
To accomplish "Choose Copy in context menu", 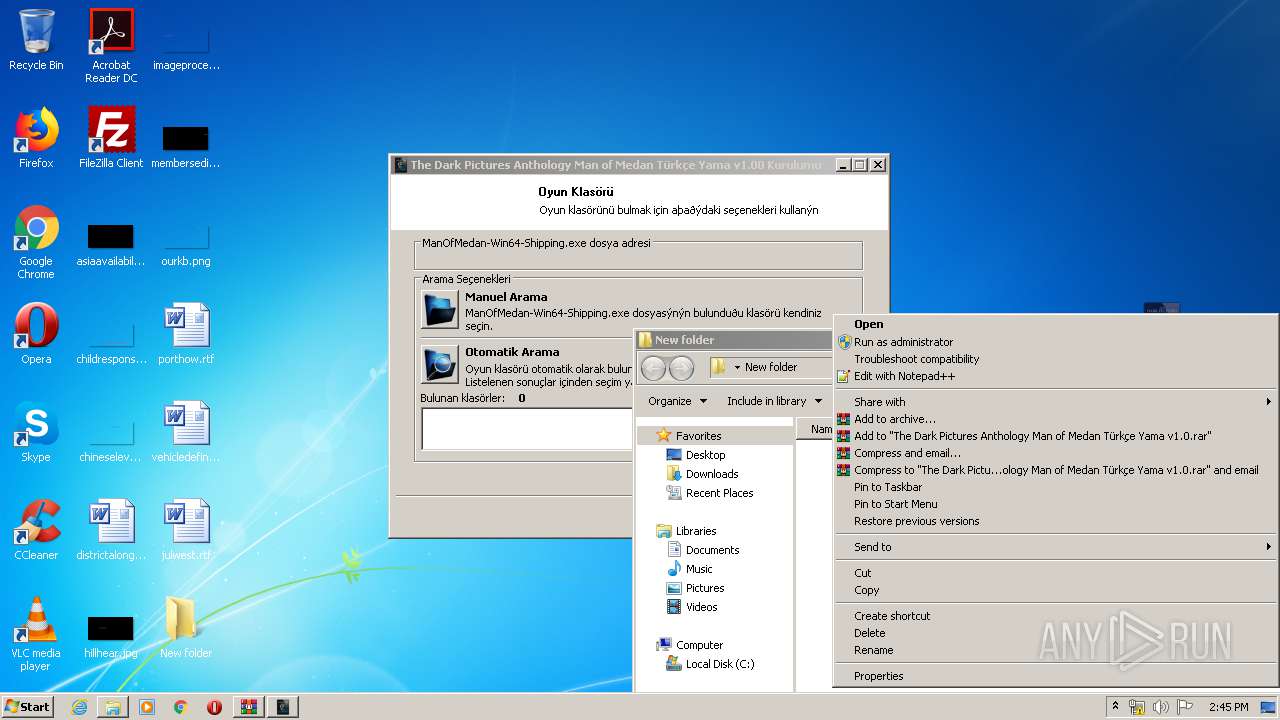I will pos(1055,590).
